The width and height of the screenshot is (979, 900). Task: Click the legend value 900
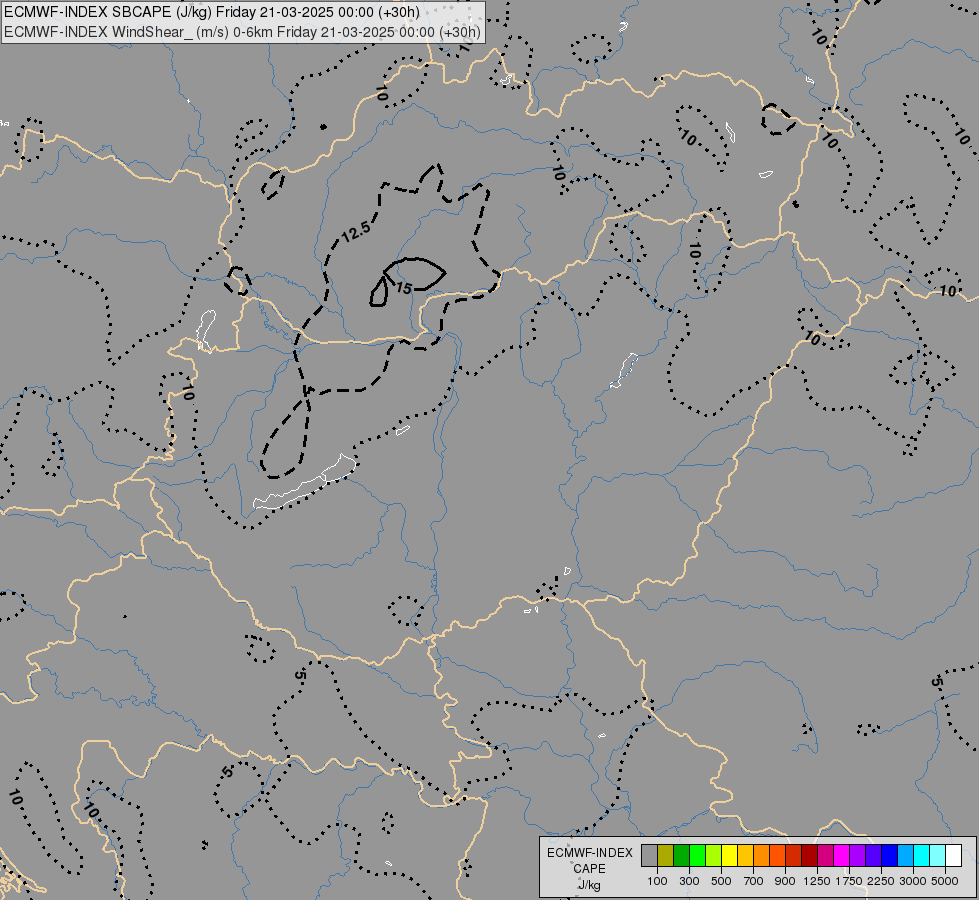tap(785, 881)
